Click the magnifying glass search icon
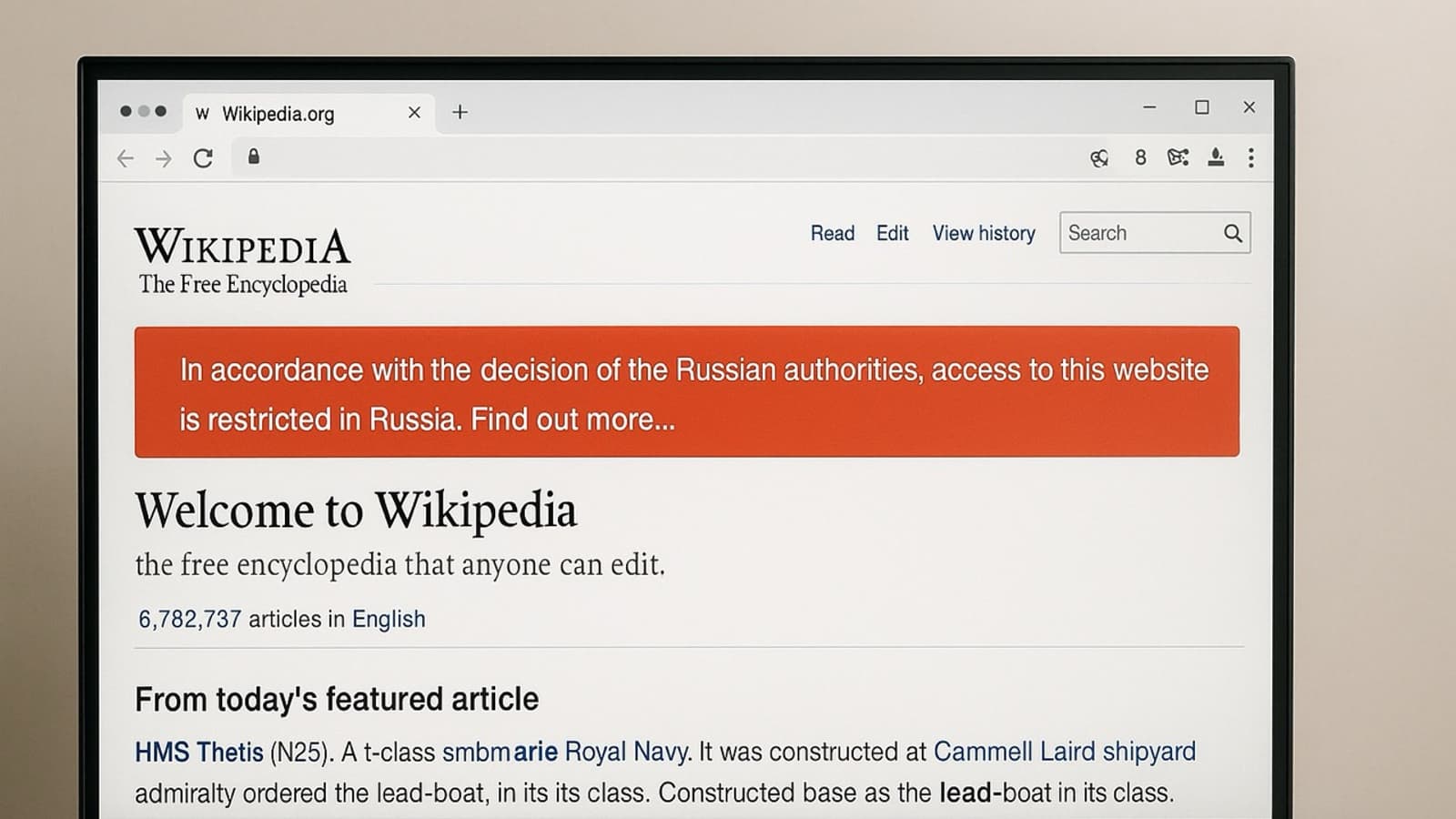 point(1232,233)
